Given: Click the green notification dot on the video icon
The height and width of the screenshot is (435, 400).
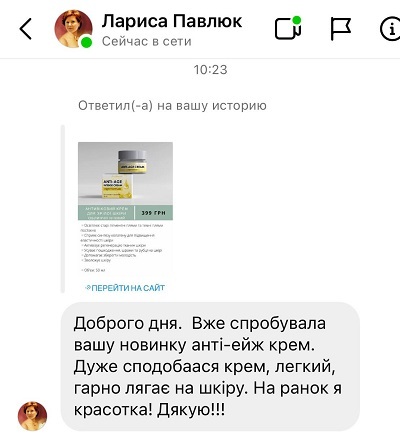Looking at the screenshot, I should tap(296, 20).
